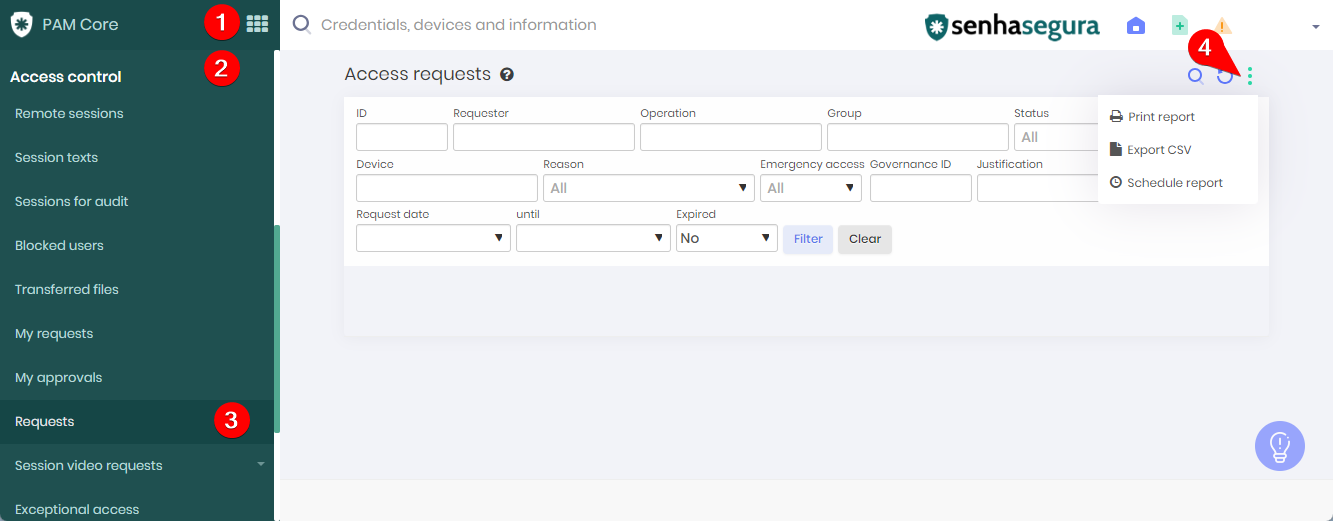Open the Expired dropdown set to No
This screenshot has width=1333, height=521.
[727, 238]
